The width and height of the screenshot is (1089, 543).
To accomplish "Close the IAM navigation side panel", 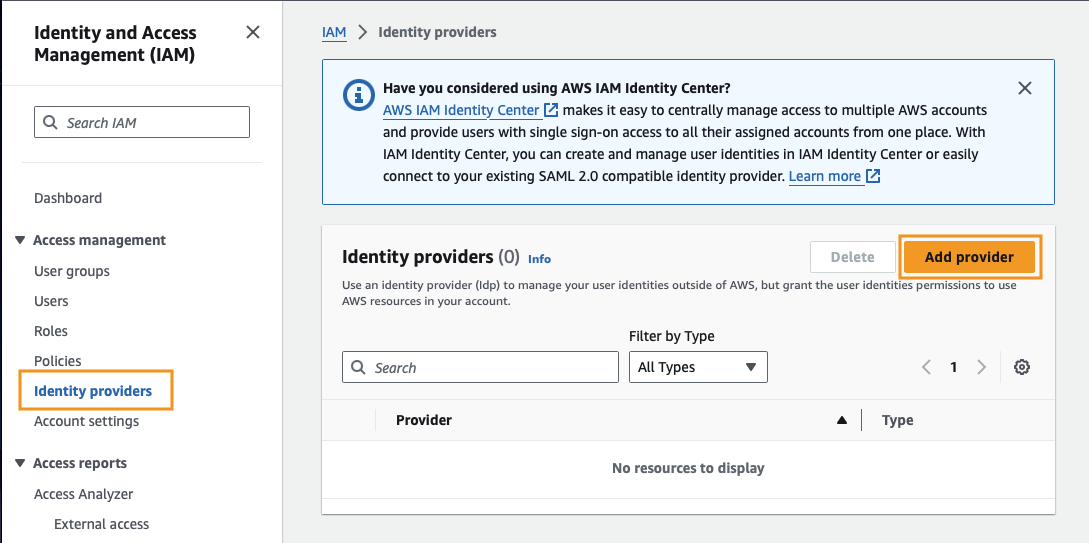I will pos(253,32).
